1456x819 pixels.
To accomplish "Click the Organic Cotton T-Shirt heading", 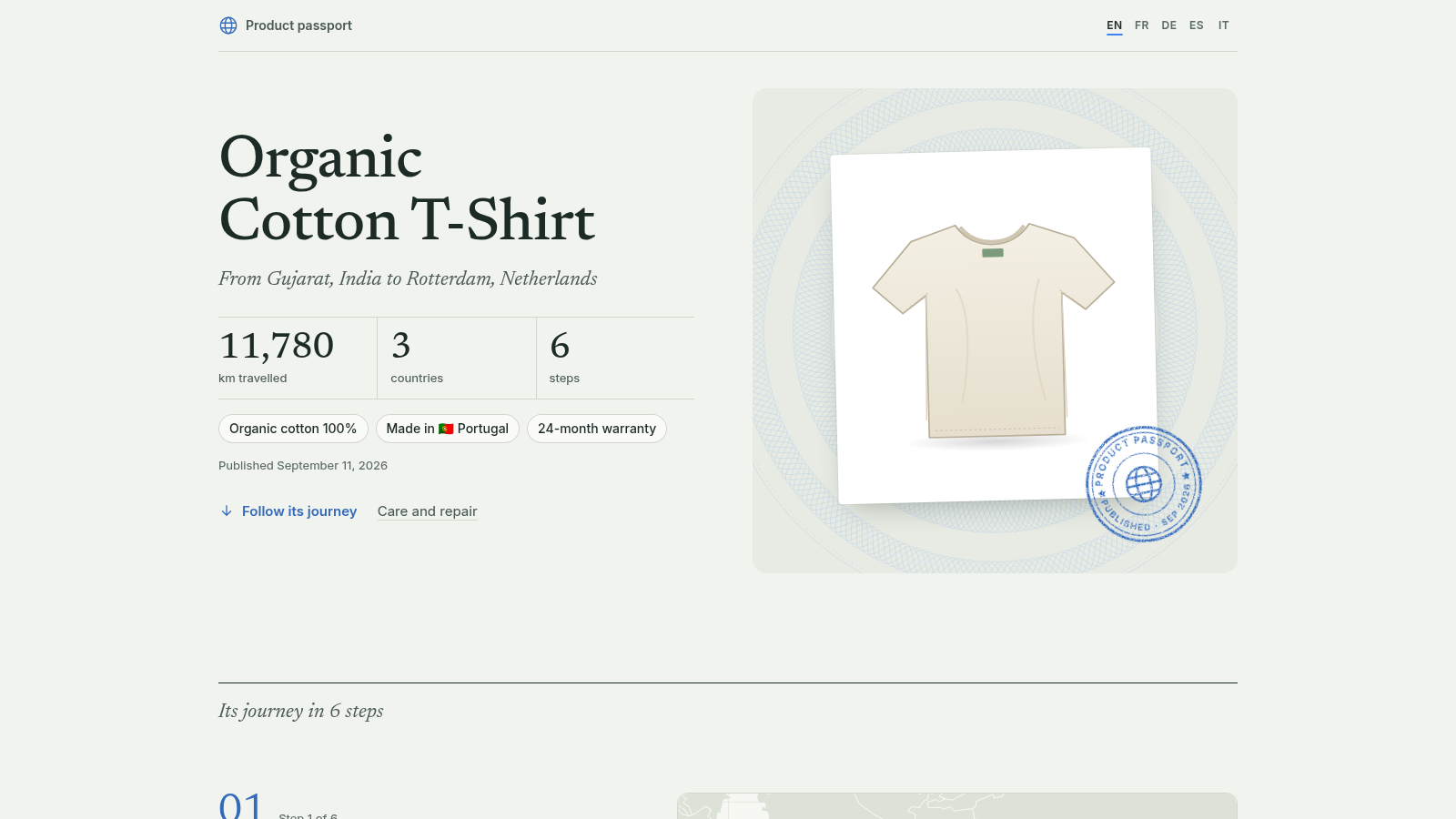I will pyautogui.click(x=407, y=188).
